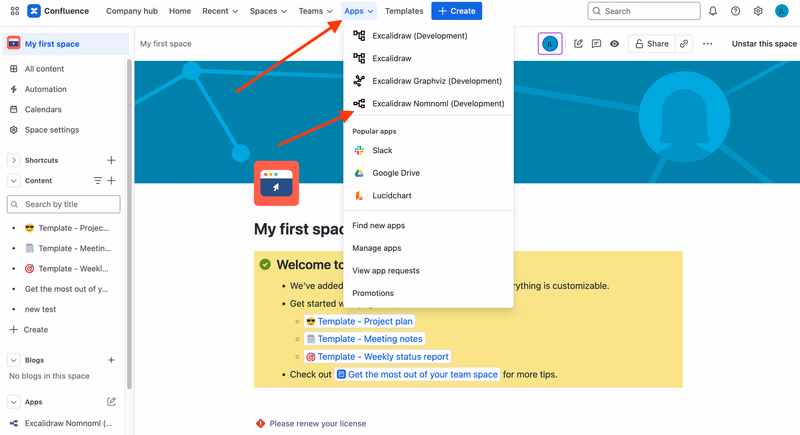The height and width of the screenshot is (435, 800).
Task: Open Template - Project plan link in page
Action: coord(360,321)
